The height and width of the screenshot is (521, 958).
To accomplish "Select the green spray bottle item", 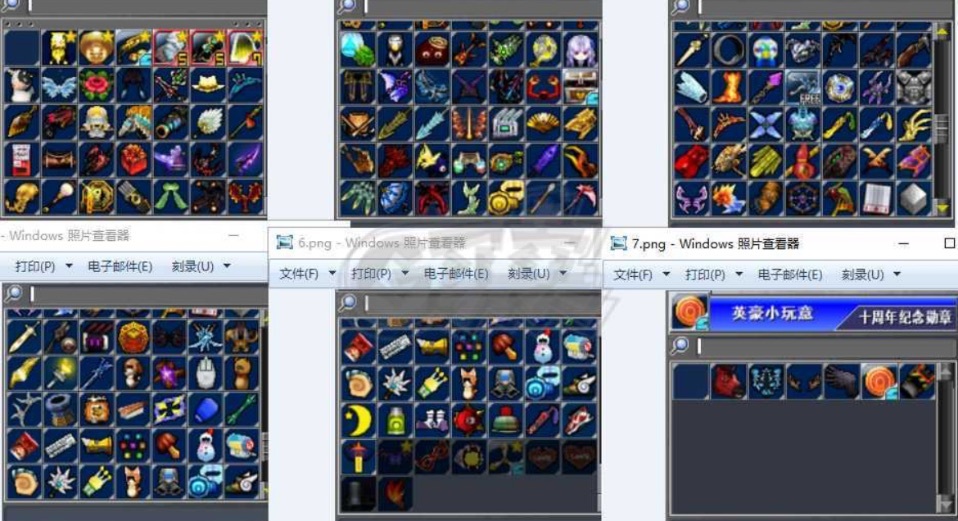I will click(395, 420).
